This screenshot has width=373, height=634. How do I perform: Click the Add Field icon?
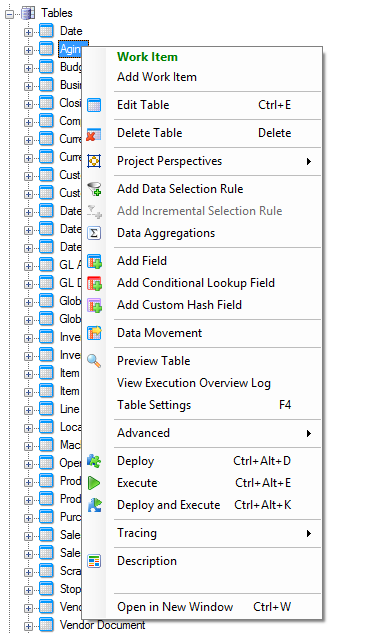pos(95,262)
